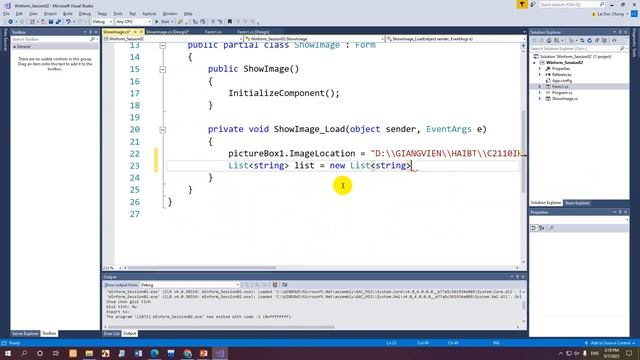
Task: Click the Visual Studio taskbar icon
Action: (220, 353)
